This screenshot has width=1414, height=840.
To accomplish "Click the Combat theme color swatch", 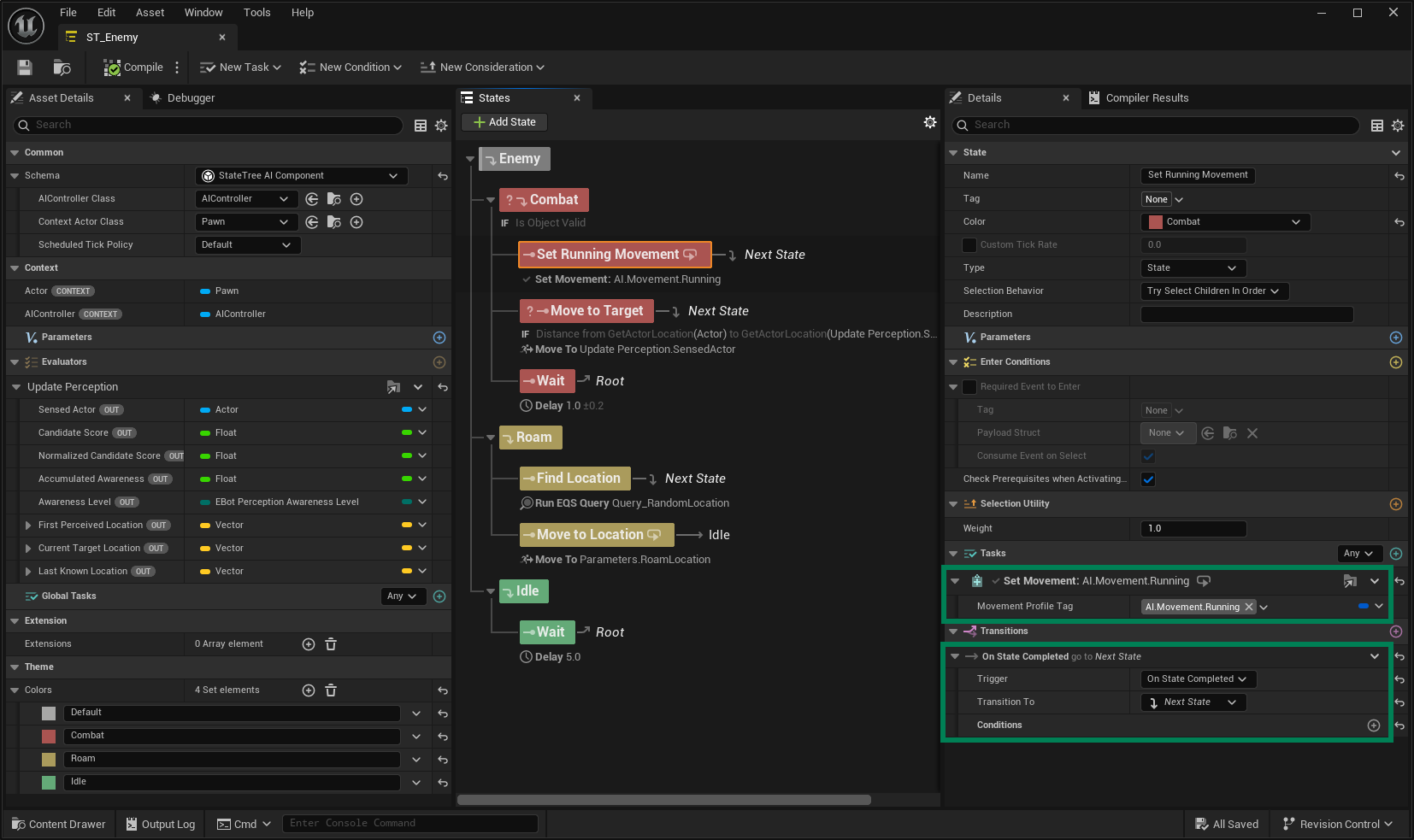I will click(x=49, y=737).
